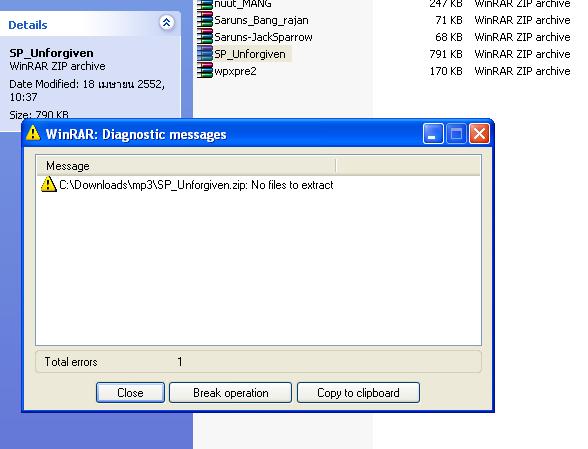The image size is (588, 449).
Task: Select the wpxpre2 file name
Action: (x=236, y=71)
